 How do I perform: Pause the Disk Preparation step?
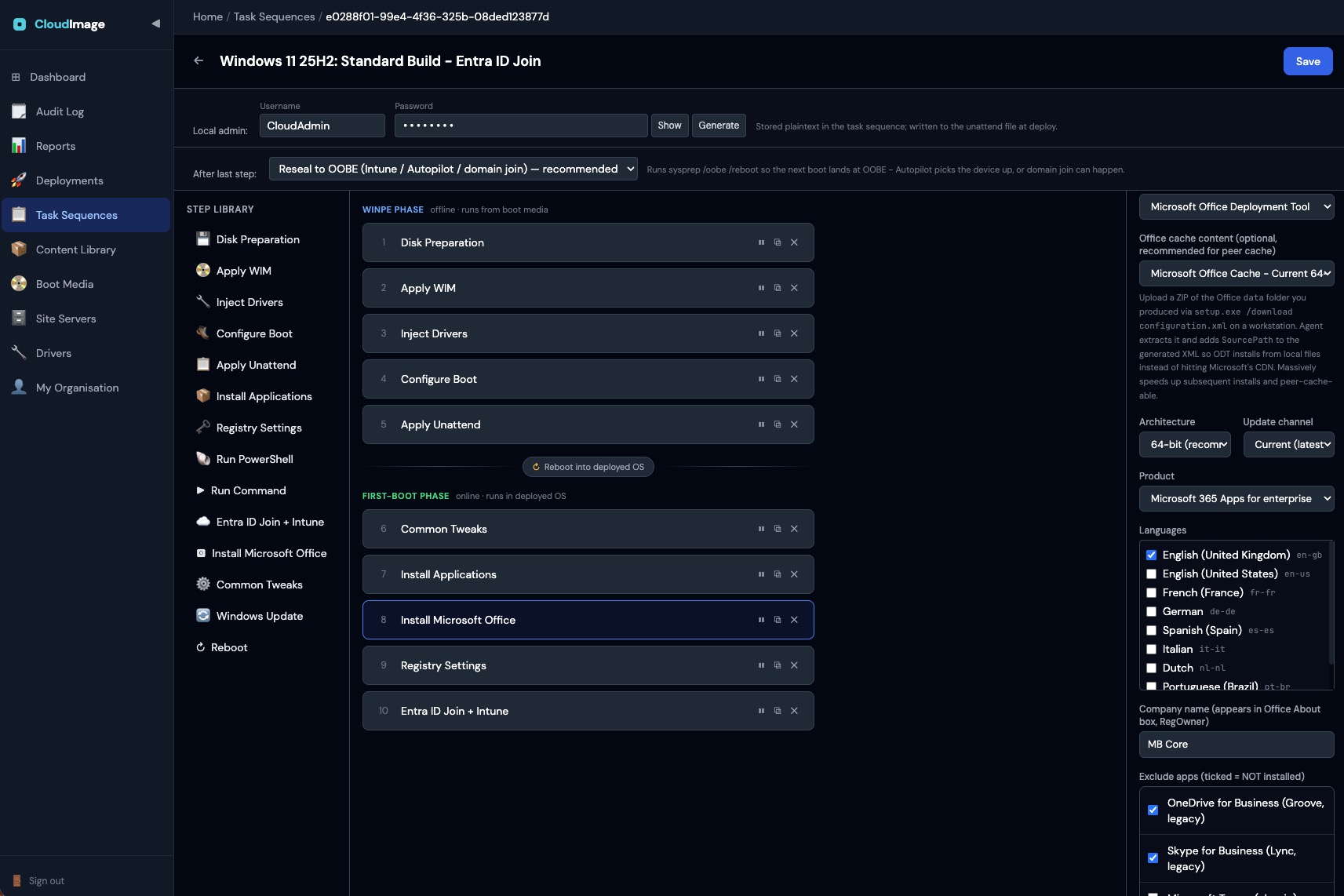coord(761,242)
